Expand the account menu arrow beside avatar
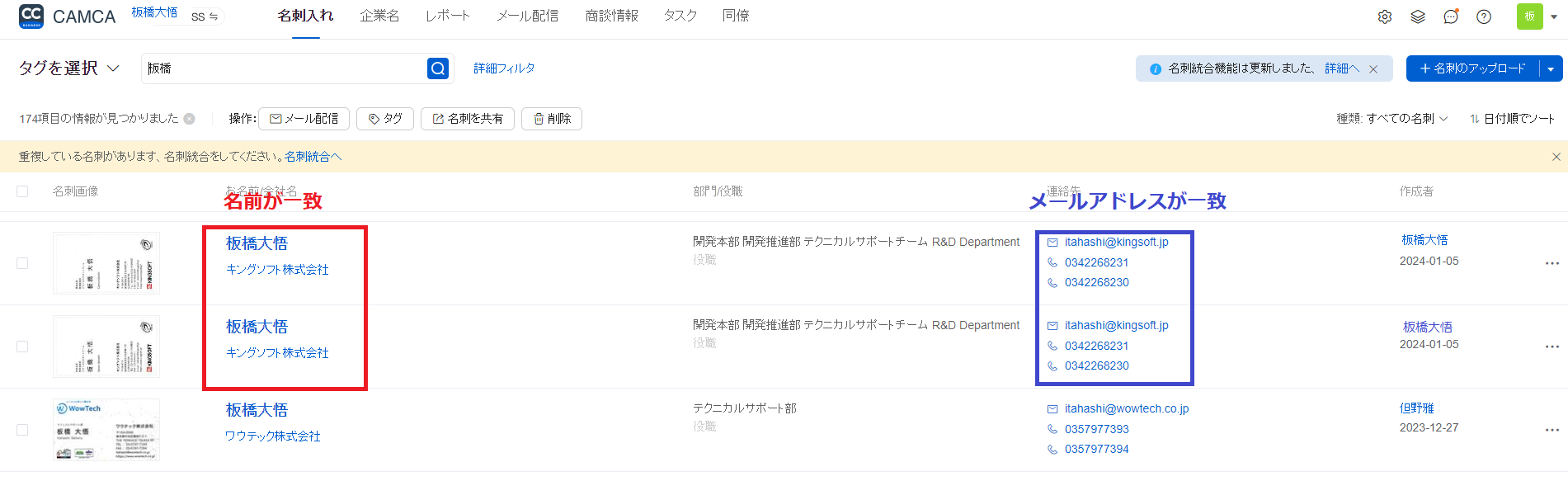This screenshot has width=1568, height=481. point(1554,17)
